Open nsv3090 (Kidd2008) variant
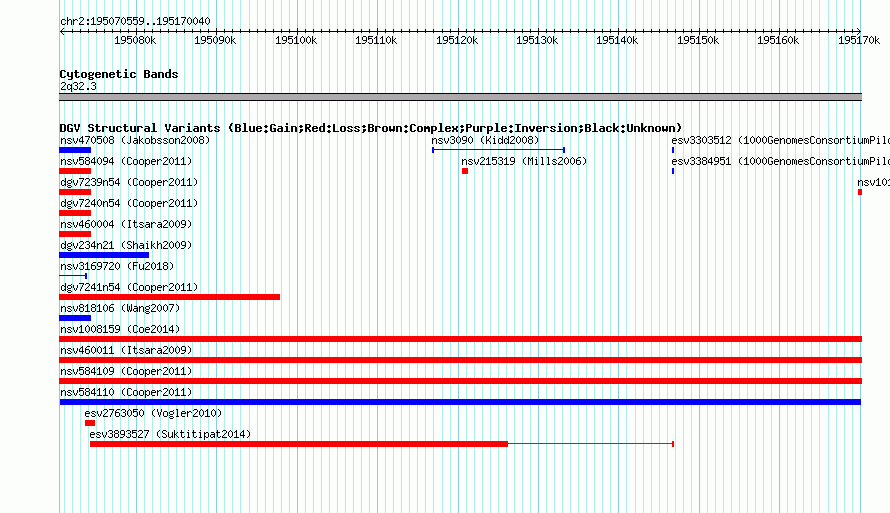 pyautogui.click(x=485, y=140)
